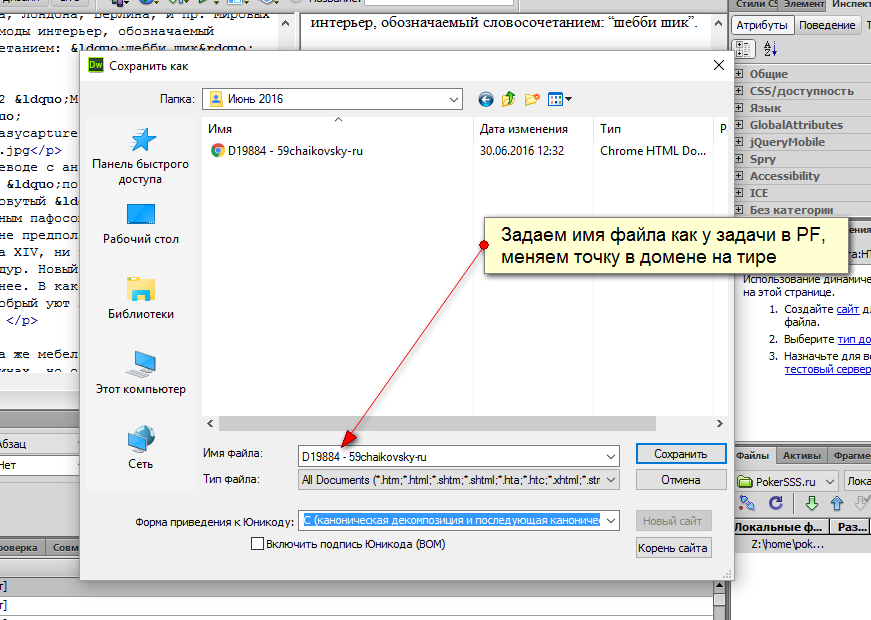Click the Сохранить button
The image size is (871, 620).
pos(680,454)
